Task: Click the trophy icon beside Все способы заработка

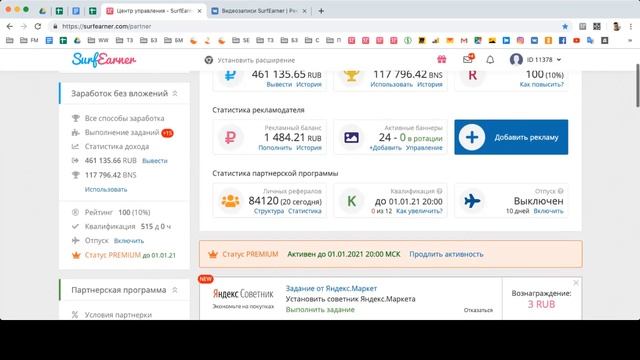Action: coord(76,118)
